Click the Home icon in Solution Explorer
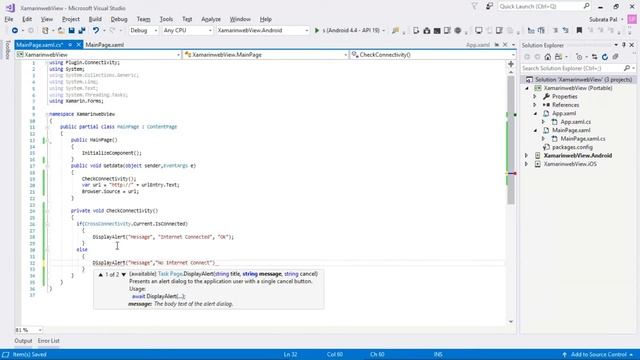Viewport: 640px width, 360px height. [x=548, y=57]
